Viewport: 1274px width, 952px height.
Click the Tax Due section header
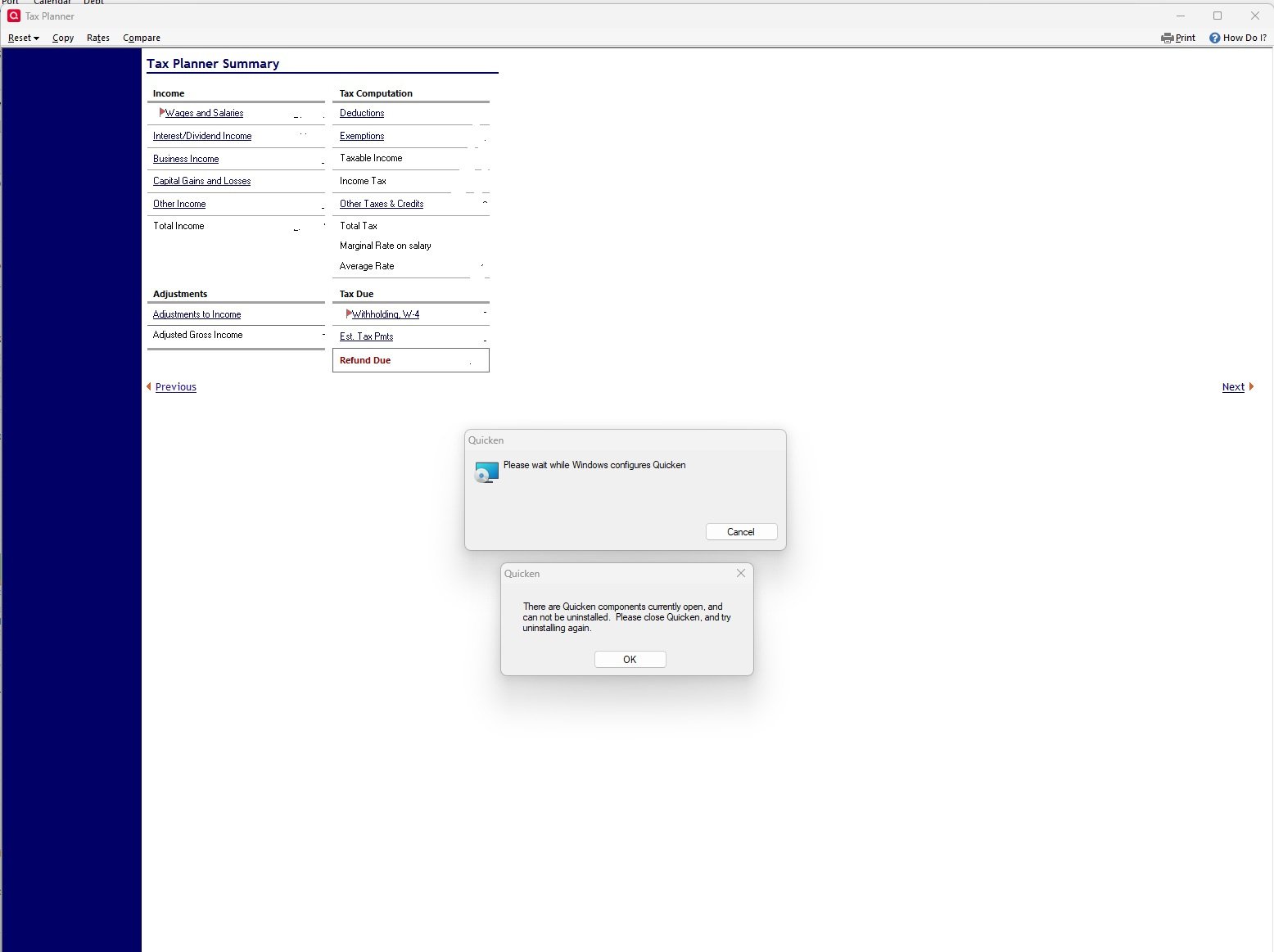(356, 294)
